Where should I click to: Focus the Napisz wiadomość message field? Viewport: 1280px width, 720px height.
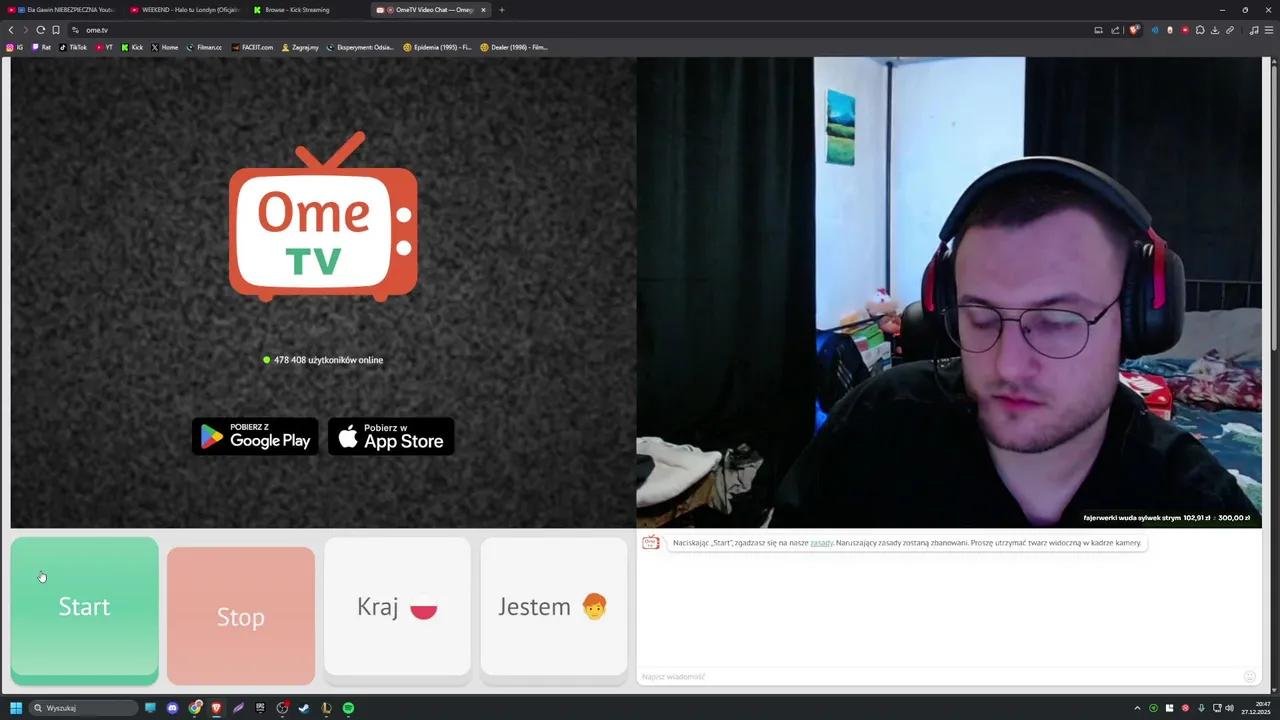coord(940,677)
